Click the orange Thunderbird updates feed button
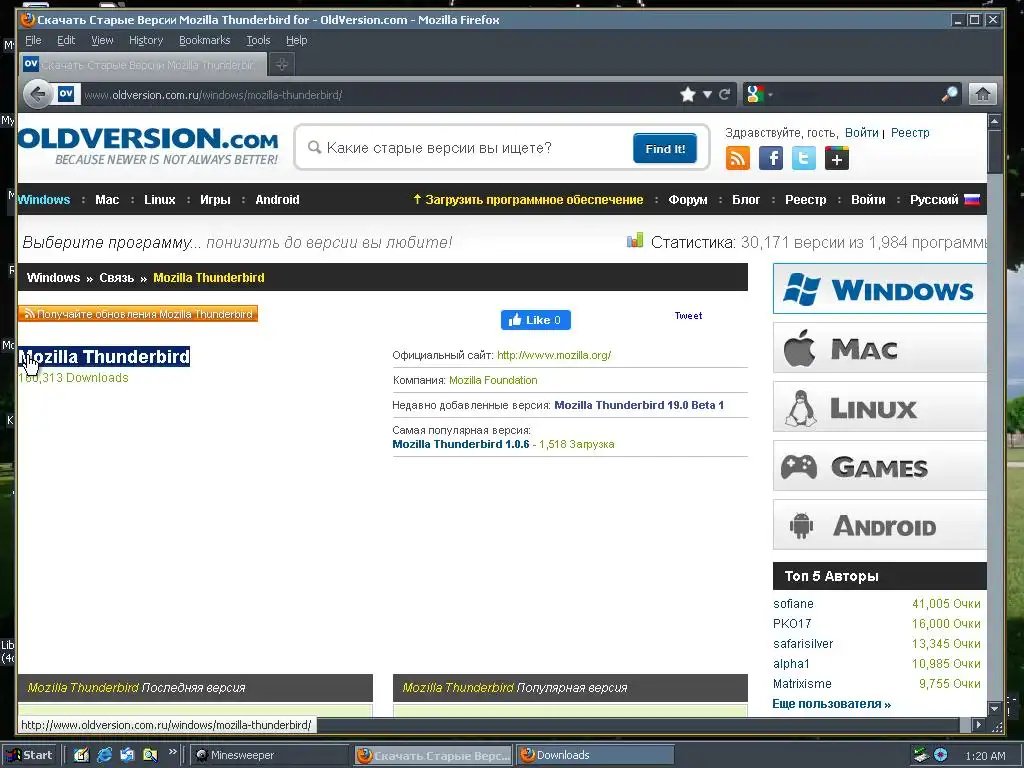This screenshot has width=1024, height=768. [138, 314]
